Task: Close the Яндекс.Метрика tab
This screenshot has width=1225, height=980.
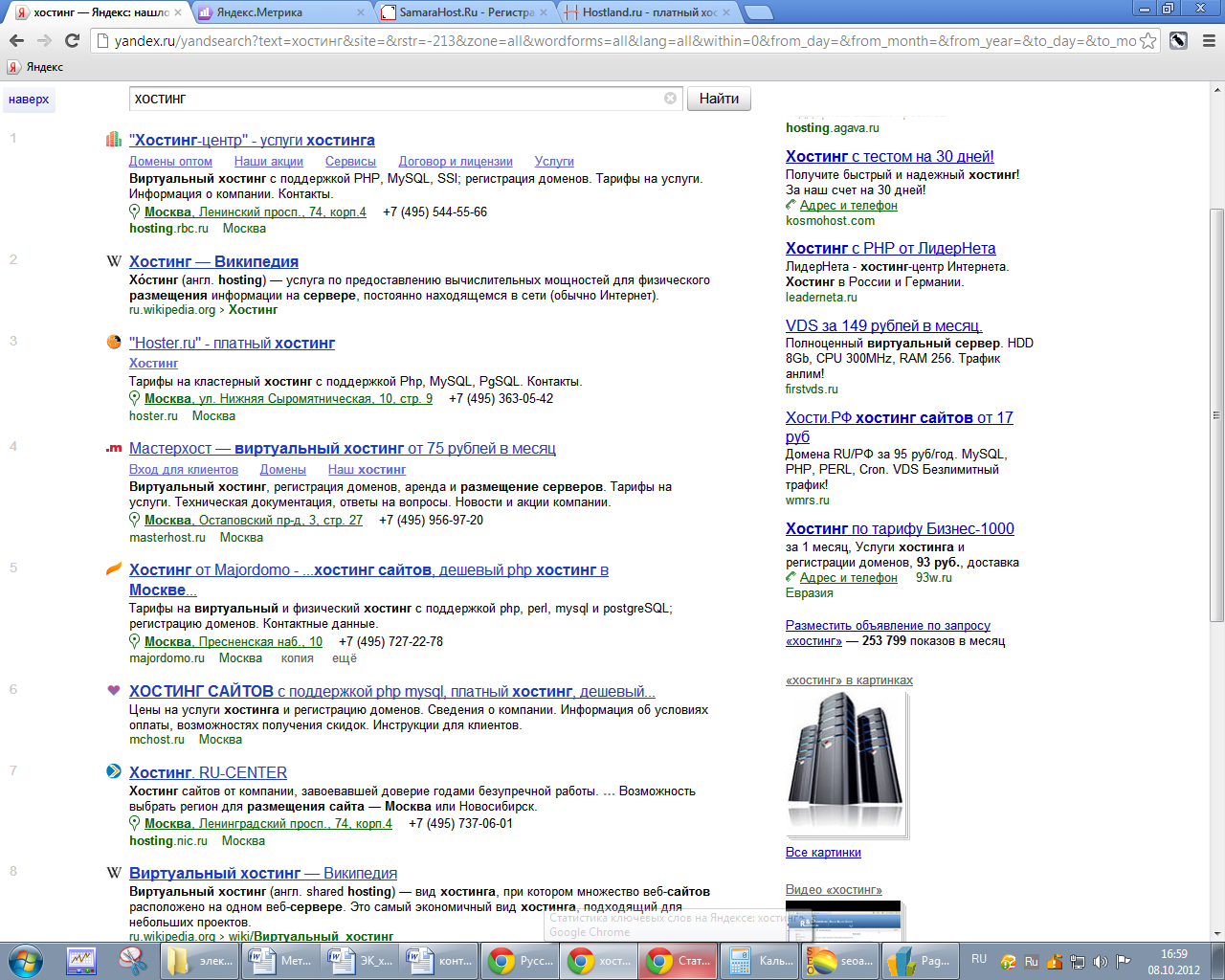Action: coord(361,12)
